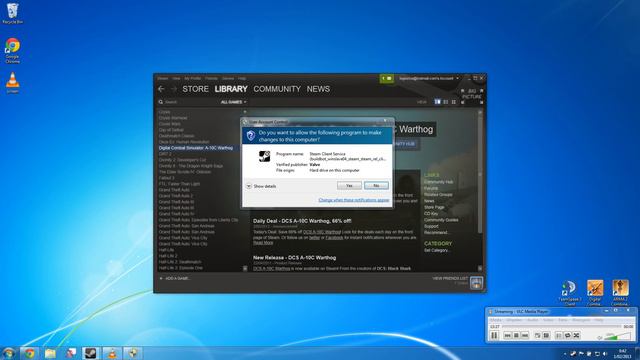Select Digital Combat Simulator: A-10C Warthog in list

(196, 148)
